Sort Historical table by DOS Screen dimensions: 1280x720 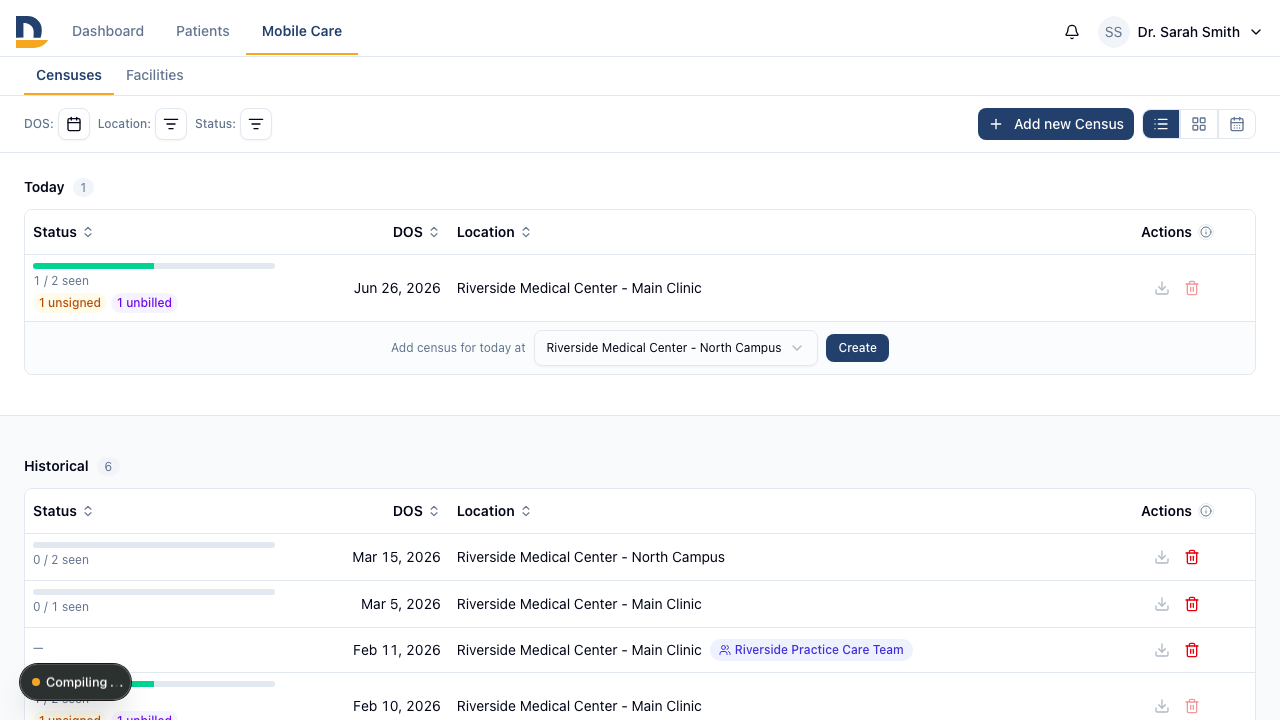[x=416, y=511]
